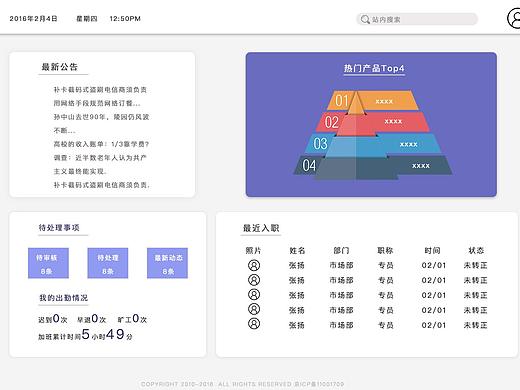Click the 姓名 column header
The width and height of the screenshot is (520, 390).
click(x=297, y=250)
